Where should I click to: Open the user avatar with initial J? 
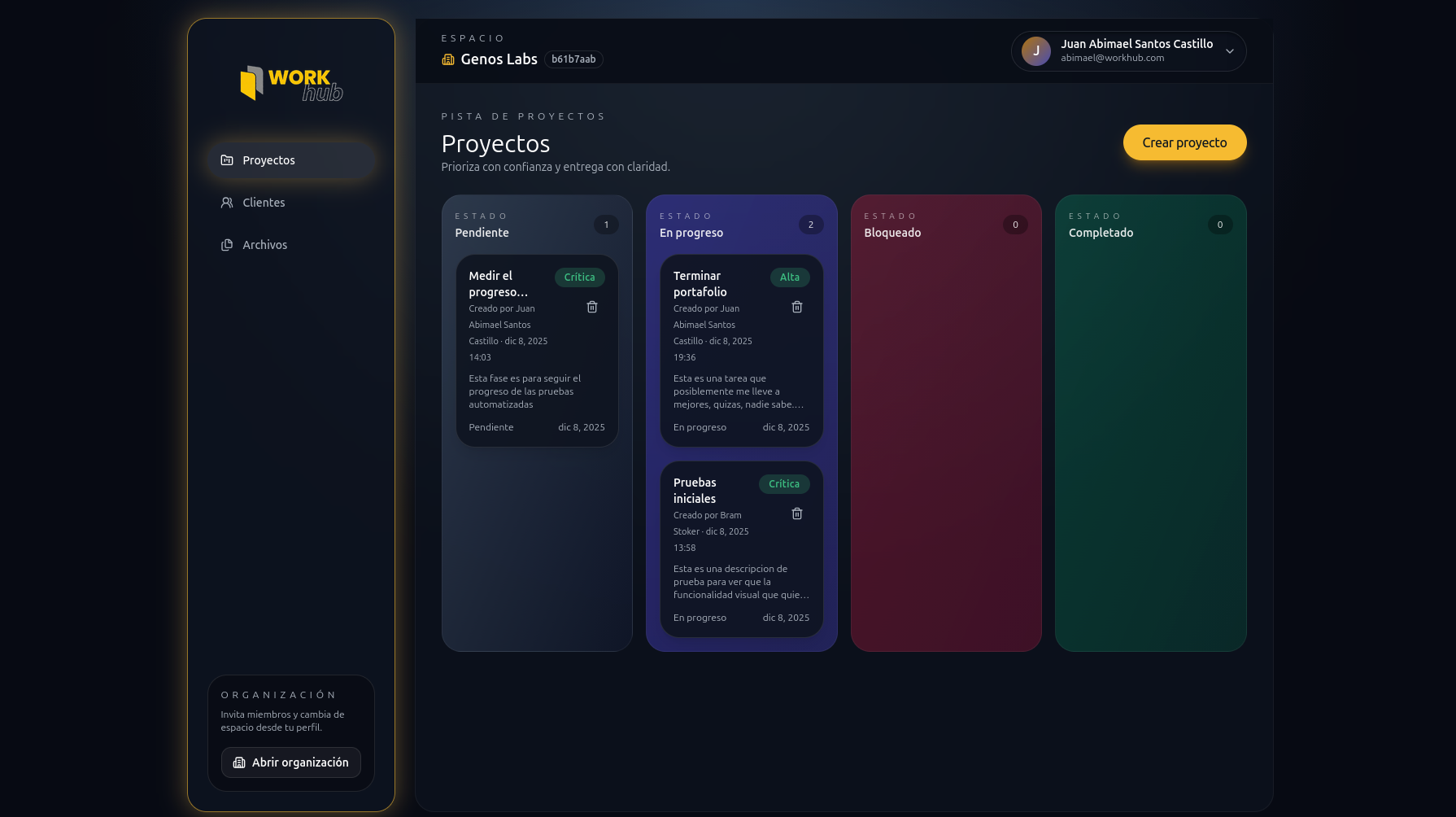pos(1035,50)
